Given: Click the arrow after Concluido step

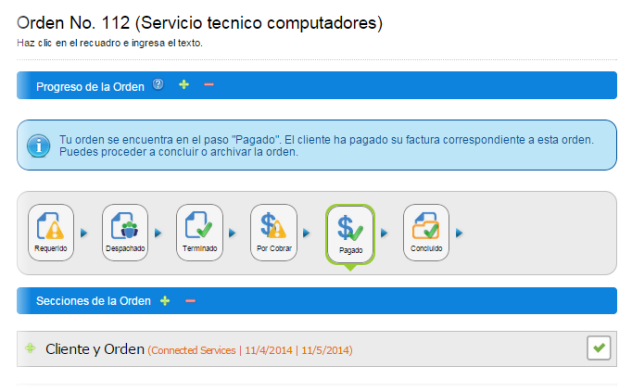Looking at the screenshot, I should pos(459,233).
